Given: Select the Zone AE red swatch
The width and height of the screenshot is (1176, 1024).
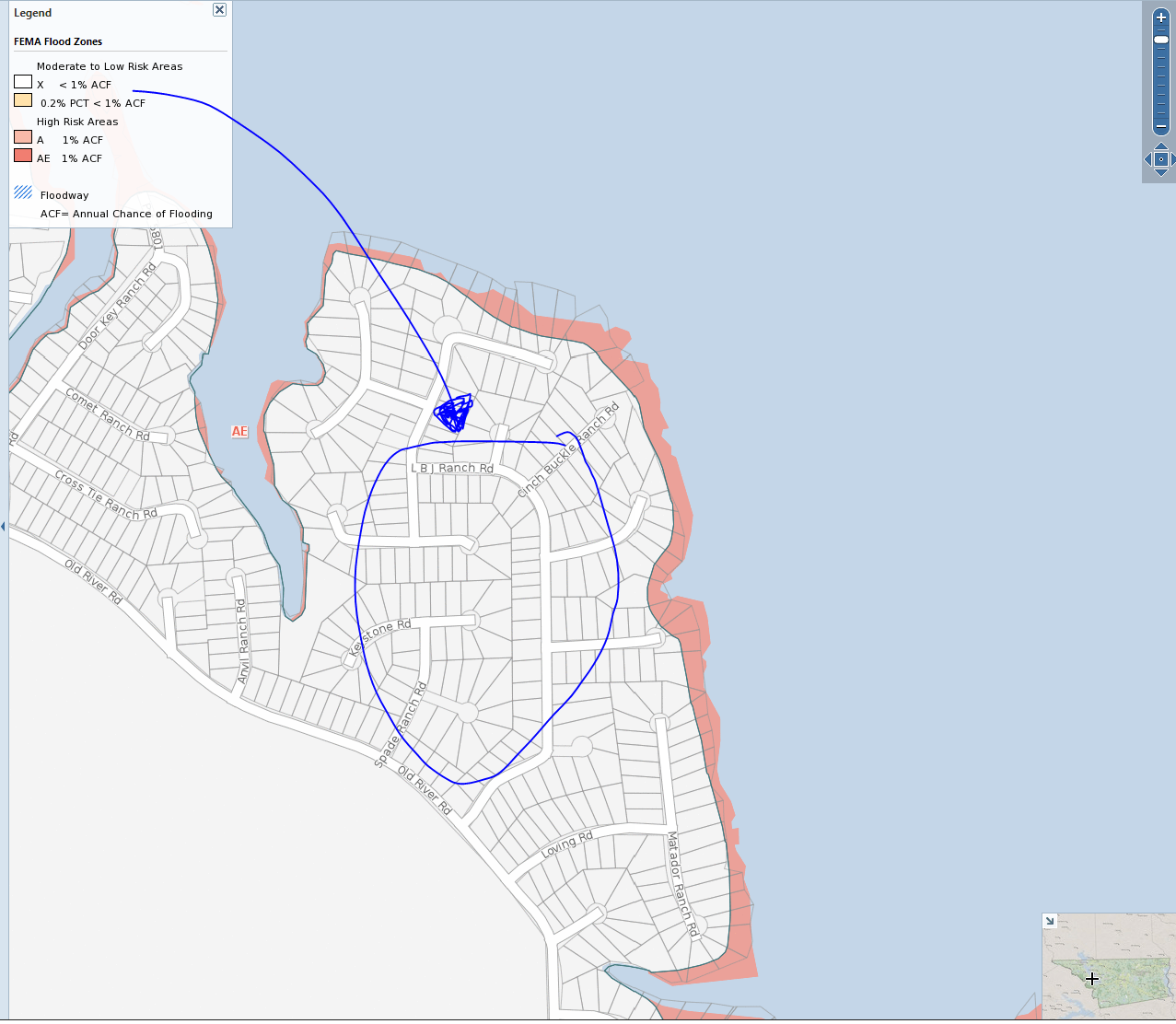Looking at the screenshot, I should [22, 155].
